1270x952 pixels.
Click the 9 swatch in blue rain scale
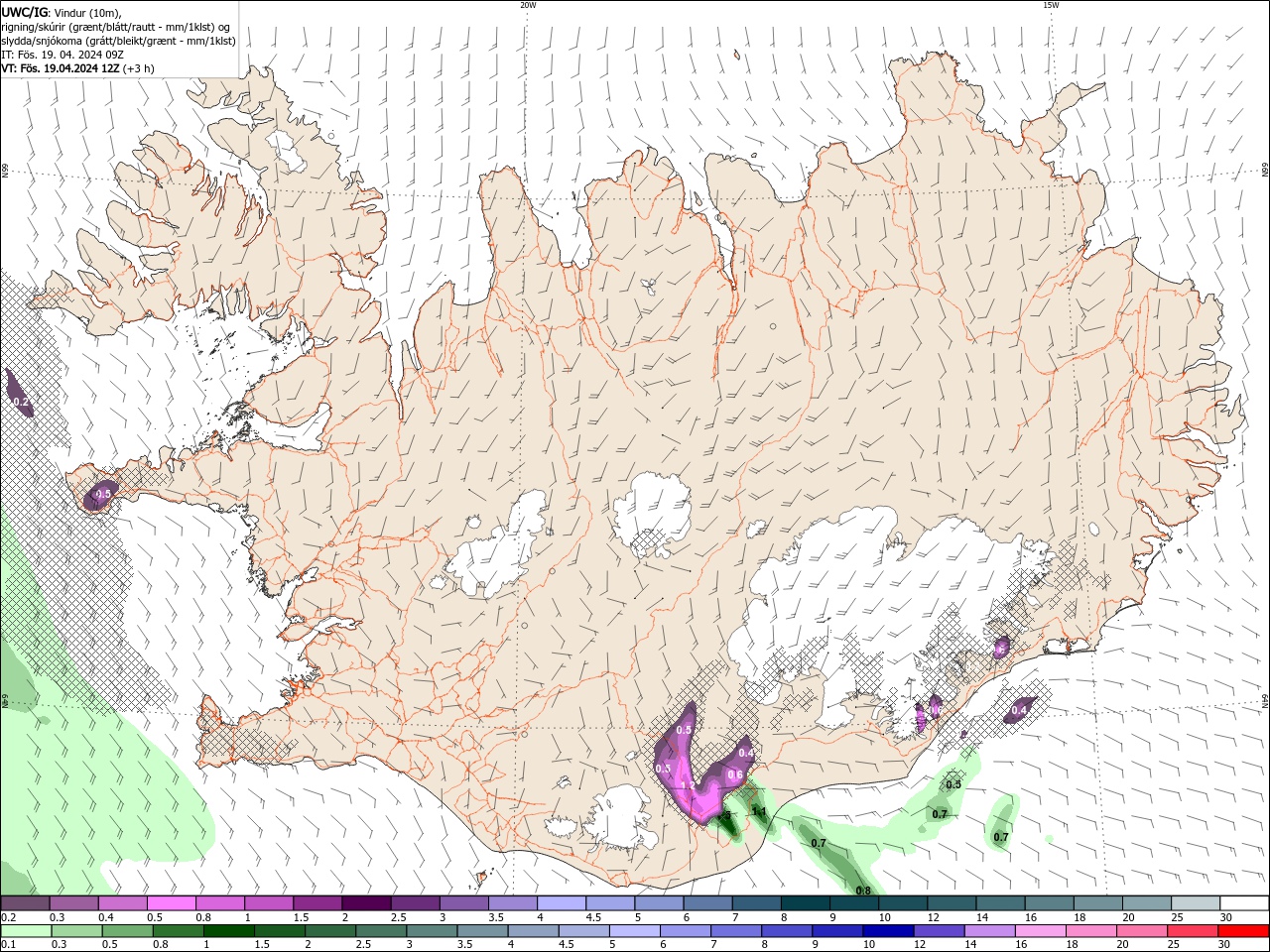click(x=837, y=931)
